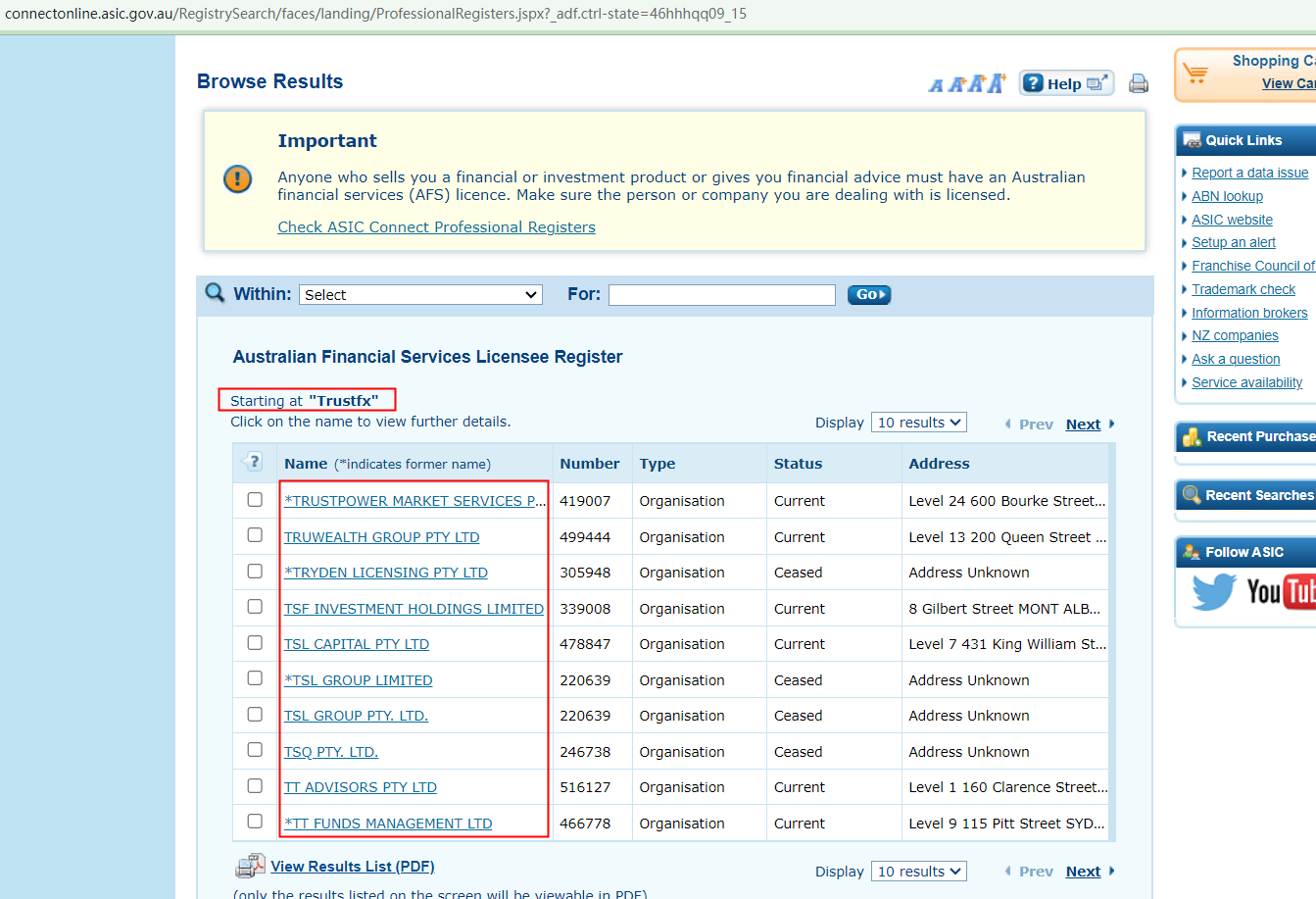This screenshot has height=899, width=1316.
Task: Click the browser address bar URL
Action: coord(376,14)
